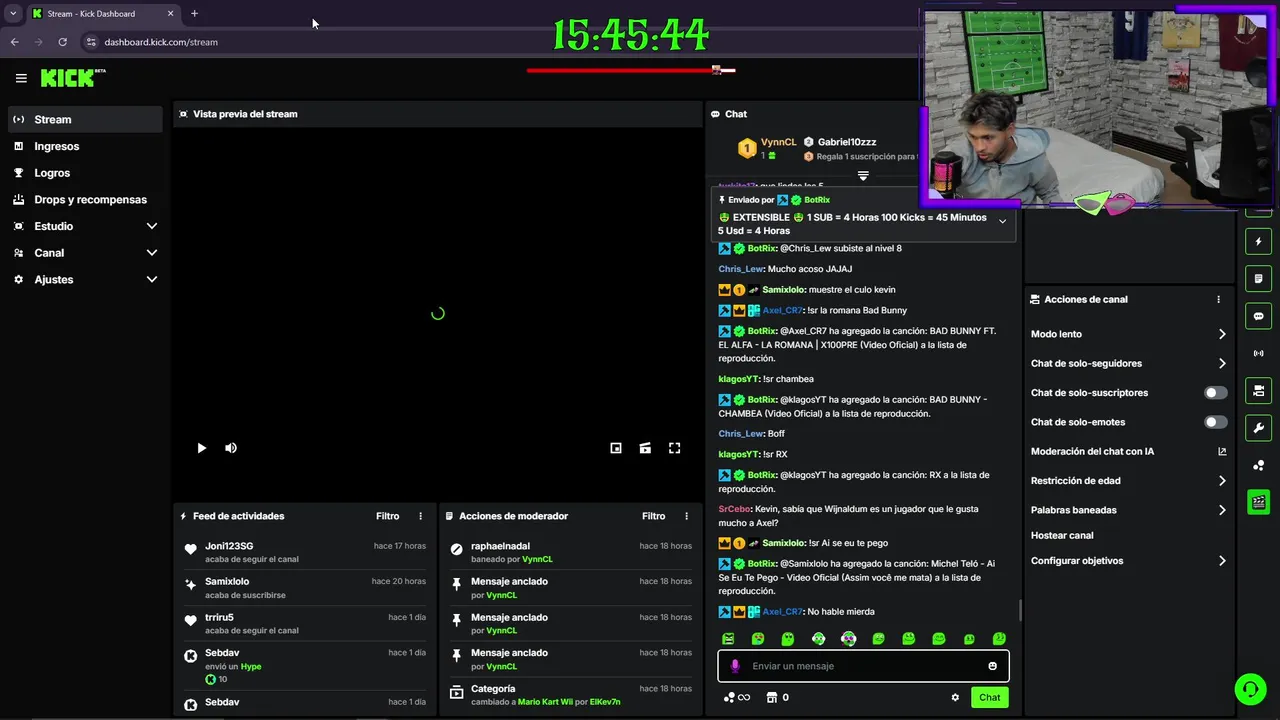Open chat settings gear
1280x720 pixels.
tap(955, 698)
